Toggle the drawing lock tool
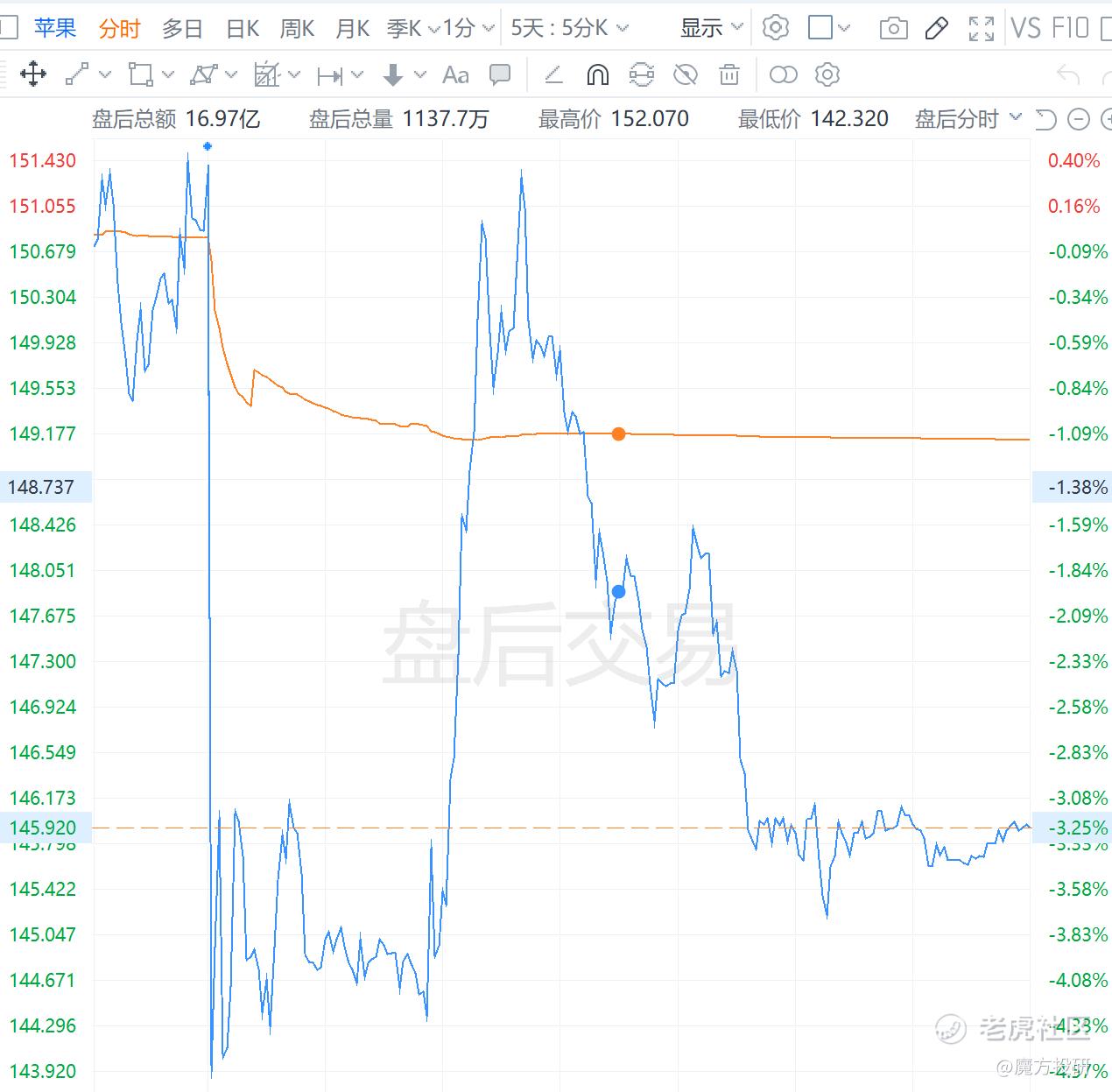Image resolution: width=1112 pixels, height=1092 pixels. click(642, 75)
